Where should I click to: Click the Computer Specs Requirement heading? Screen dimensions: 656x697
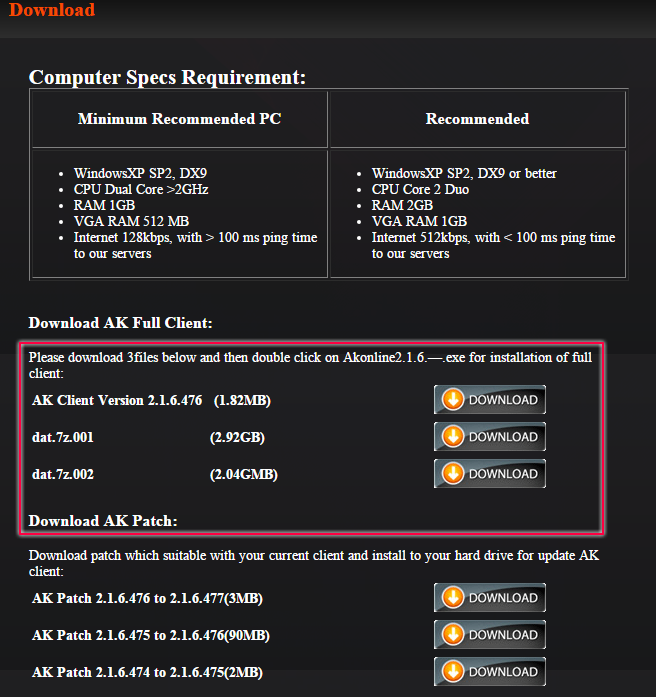[x=167, y=77]
